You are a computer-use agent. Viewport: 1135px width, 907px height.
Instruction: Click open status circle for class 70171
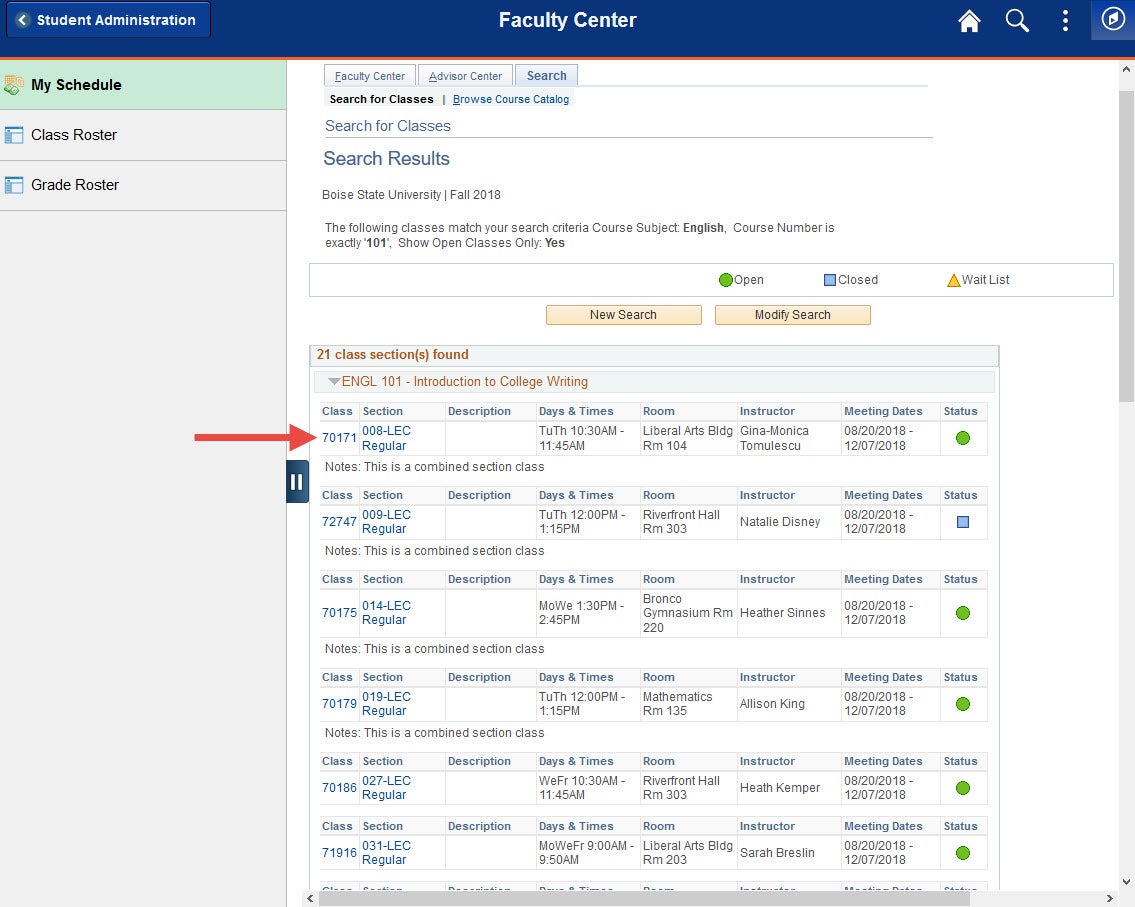(x=963, y=438)
